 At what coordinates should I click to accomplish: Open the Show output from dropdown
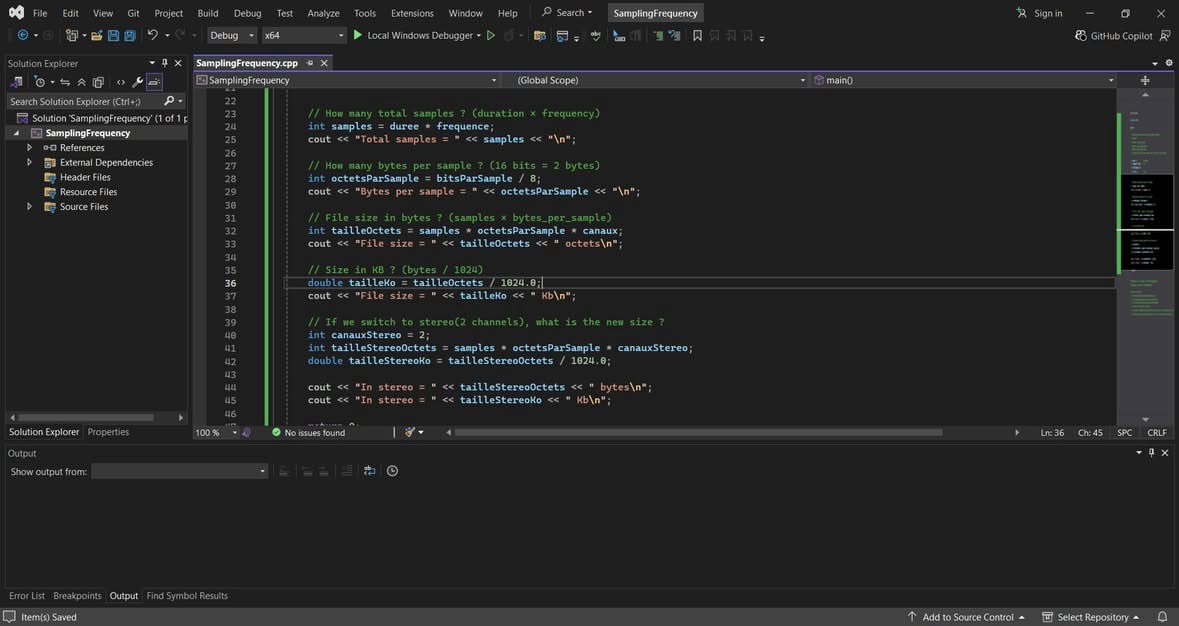180,471
